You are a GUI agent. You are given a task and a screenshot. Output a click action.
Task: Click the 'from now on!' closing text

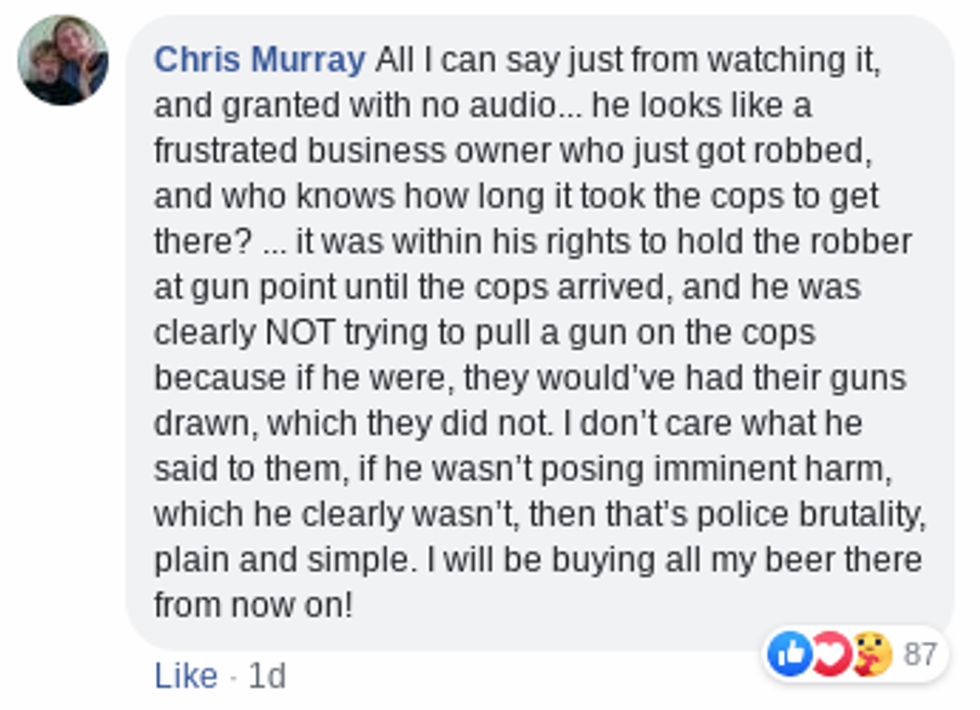coord(253,605)
